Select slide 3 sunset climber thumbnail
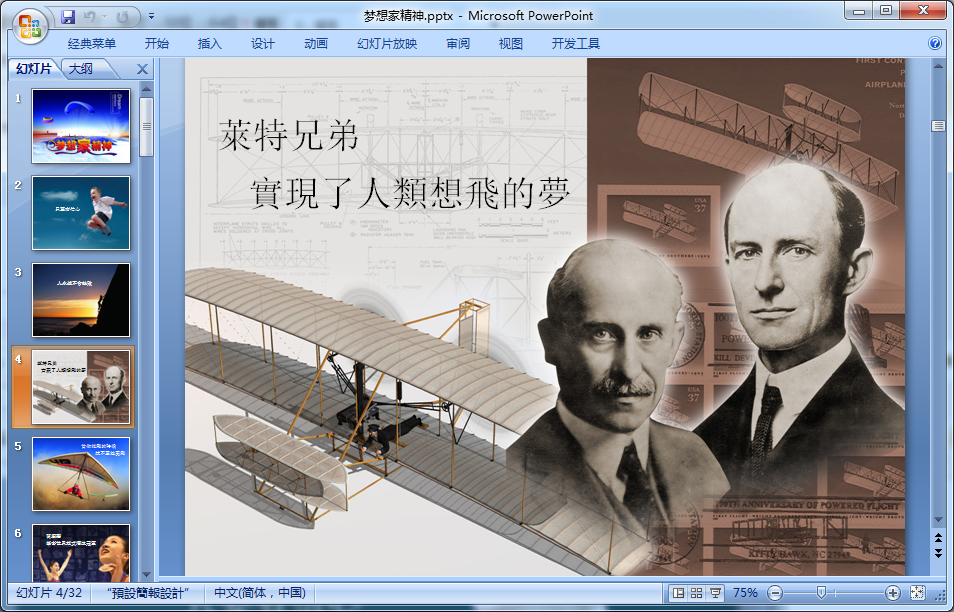This screenshot has height=612, width=954. coord(81,300)
